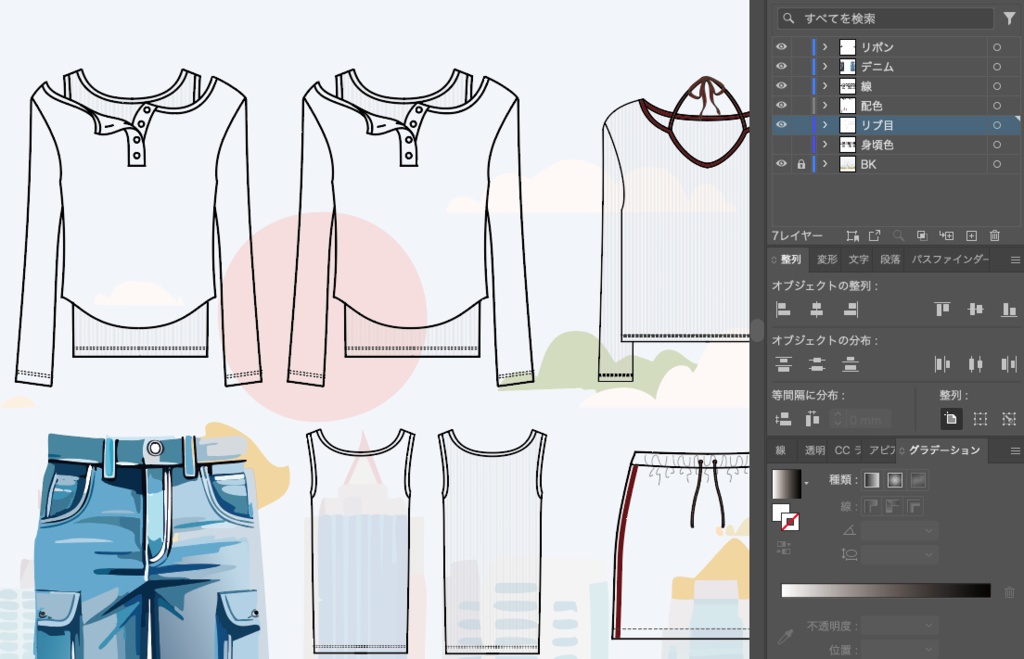Click the gradient slider bar

[885, 591]
